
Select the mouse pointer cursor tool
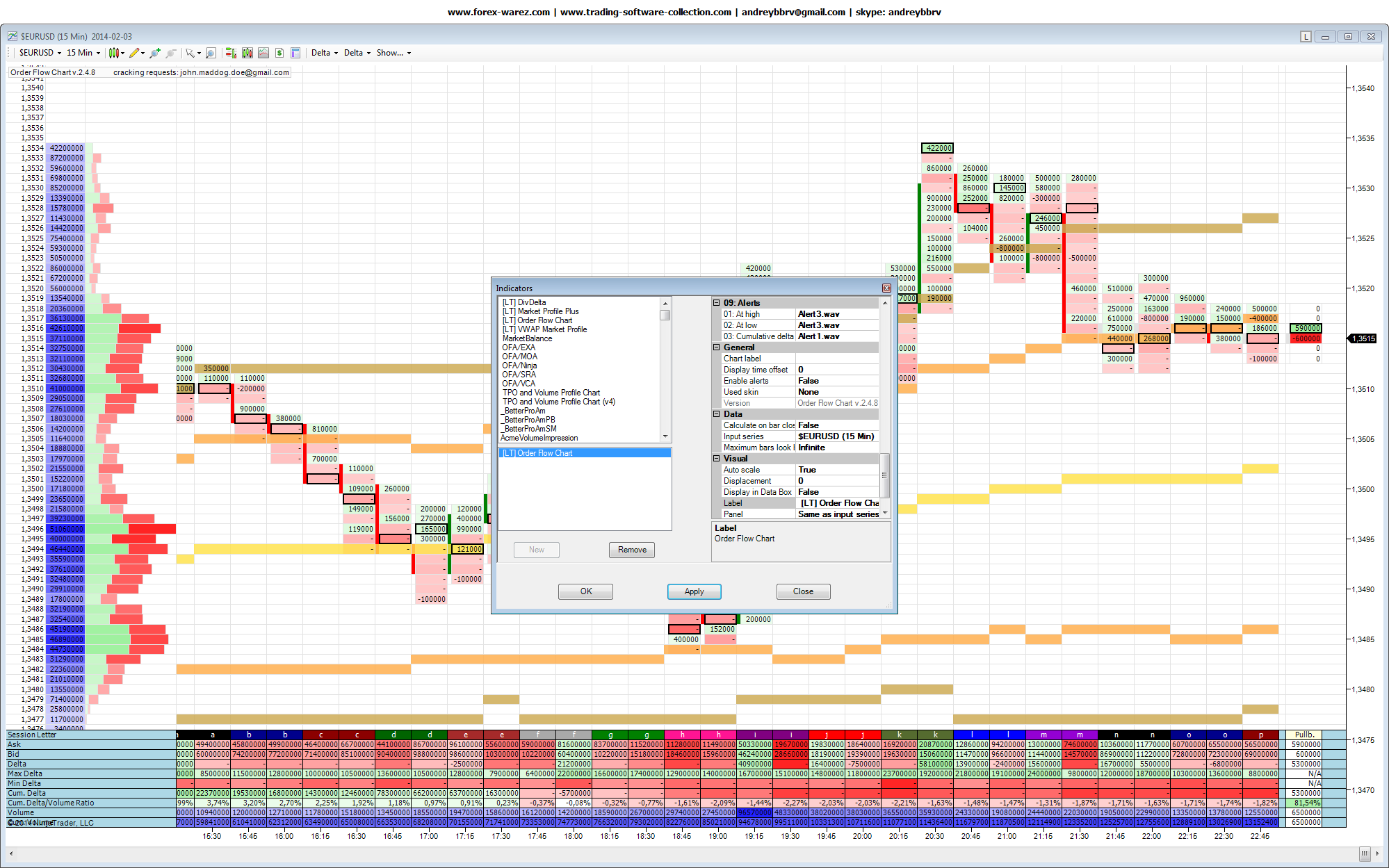189,53
